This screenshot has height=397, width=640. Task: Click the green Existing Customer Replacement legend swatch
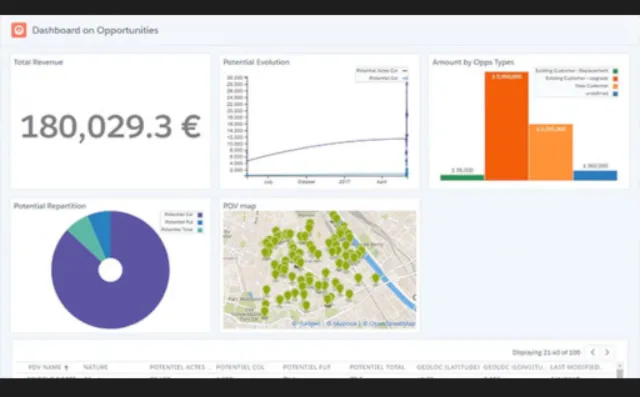coord(615,71)
